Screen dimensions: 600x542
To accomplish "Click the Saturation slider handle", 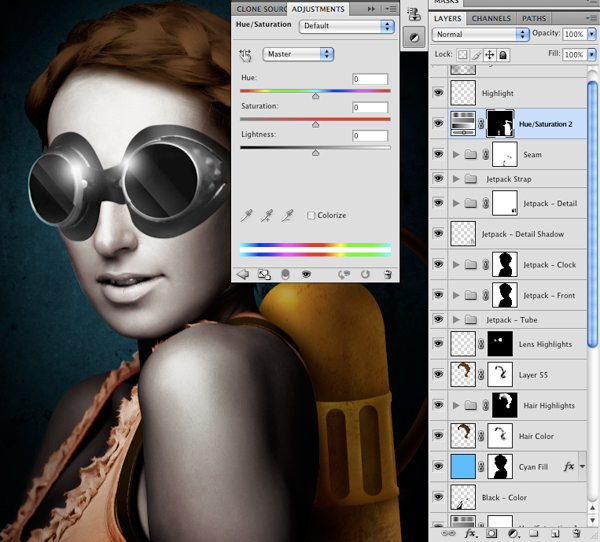I will tap(315, 124).
